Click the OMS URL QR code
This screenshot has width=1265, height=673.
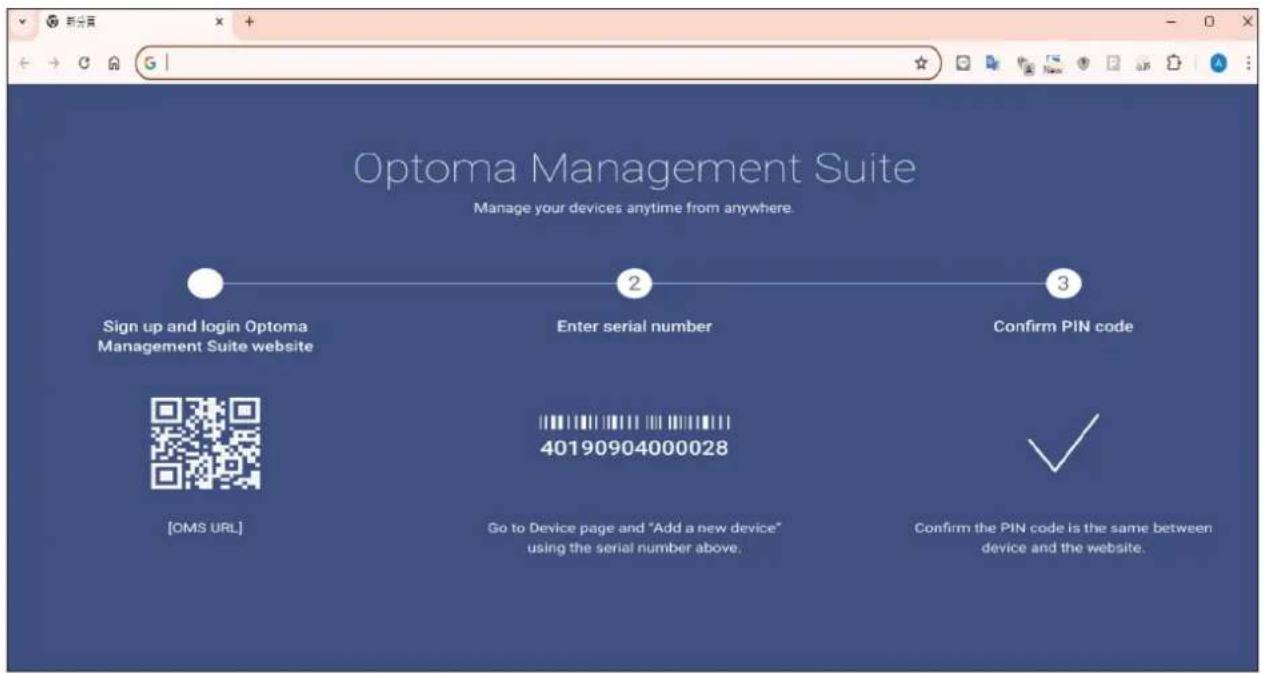(x=205, y=443)
